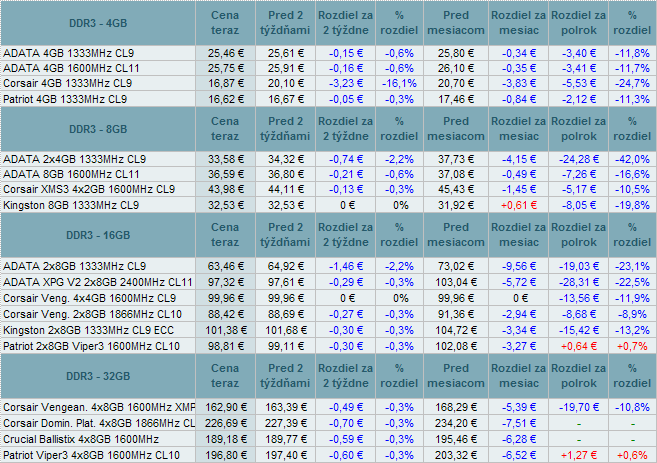
Task: Click the -16,1% percent difference value
Action: [x=399, y=83]
